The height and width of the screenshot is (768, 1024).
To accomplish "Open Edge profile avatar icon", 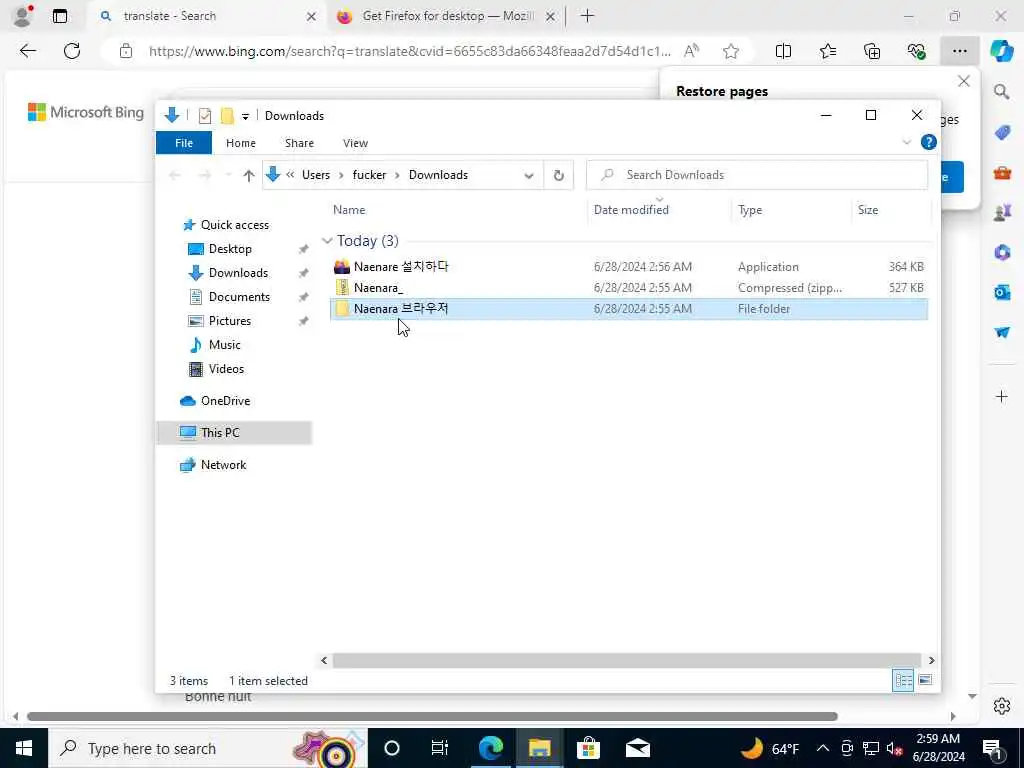I will (x=23, y=16).
